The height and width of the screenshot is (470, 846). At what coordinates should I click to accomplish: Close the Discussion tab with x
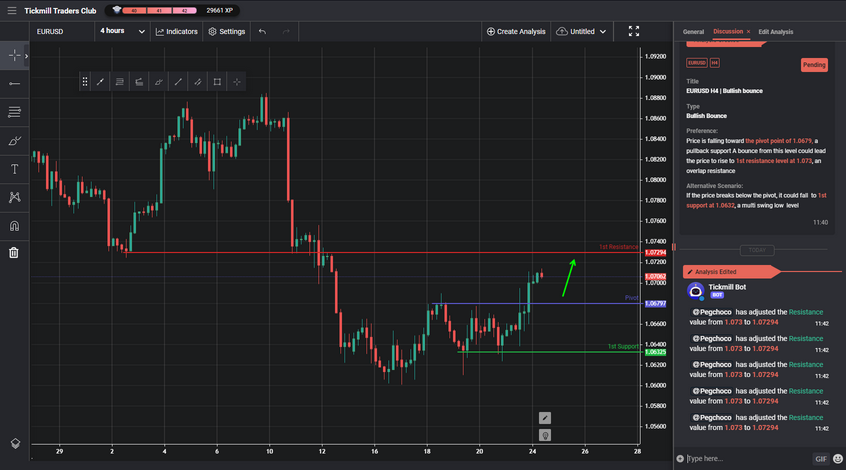point(748,32)
